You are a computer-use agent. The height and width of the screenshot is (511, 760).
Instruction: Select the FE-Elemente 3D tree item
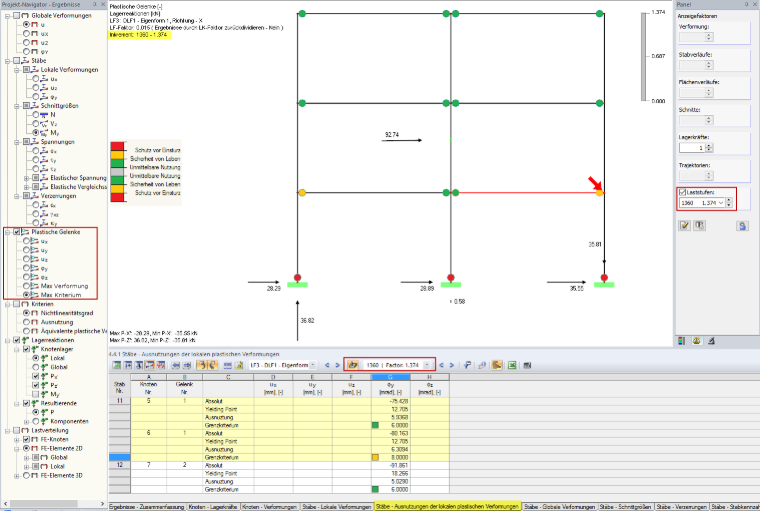point(62,475)
